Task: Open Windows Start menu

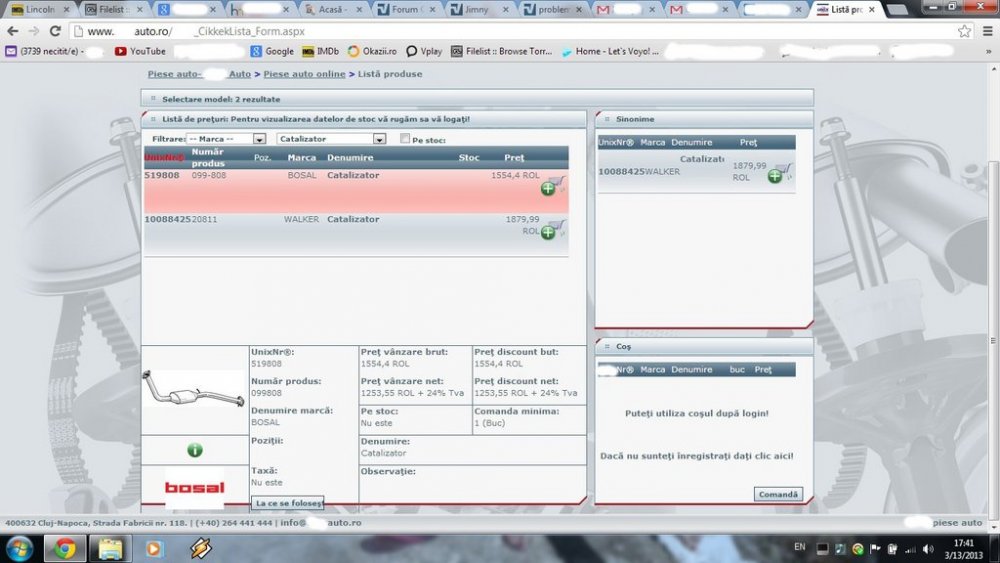Action: pos(19,548)
